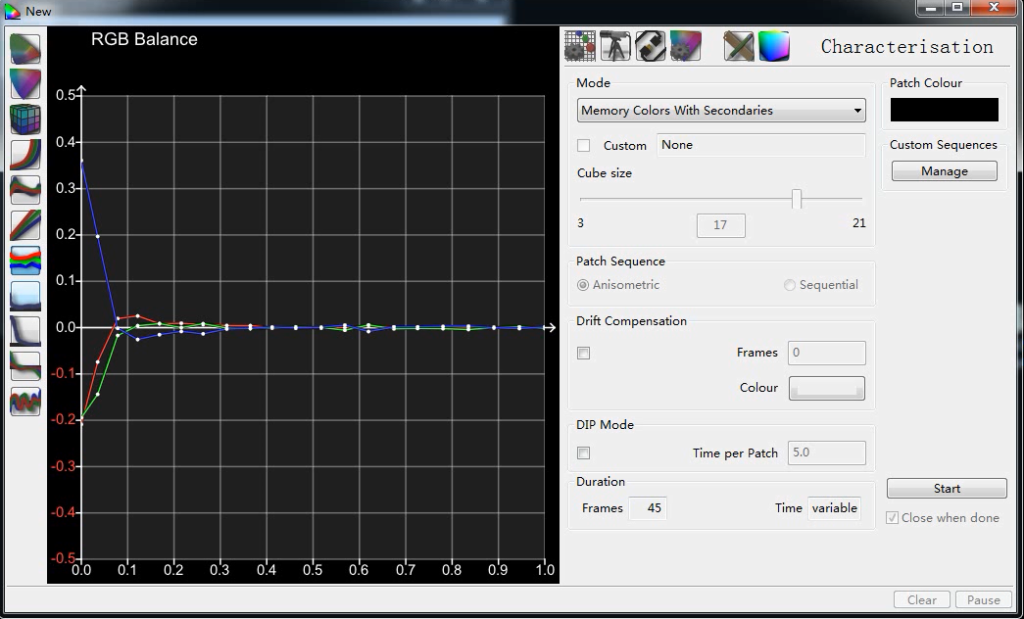Click the Start button

947,488
